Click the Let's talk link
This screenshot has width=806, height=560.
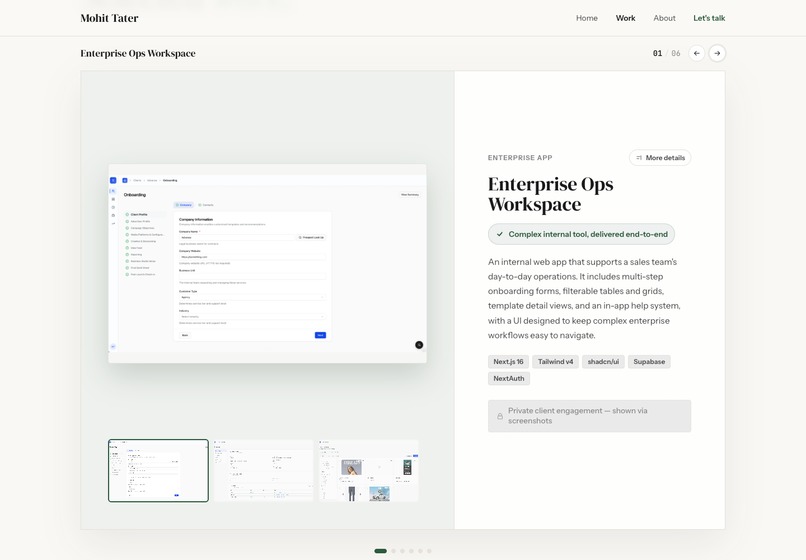point(709,18)
